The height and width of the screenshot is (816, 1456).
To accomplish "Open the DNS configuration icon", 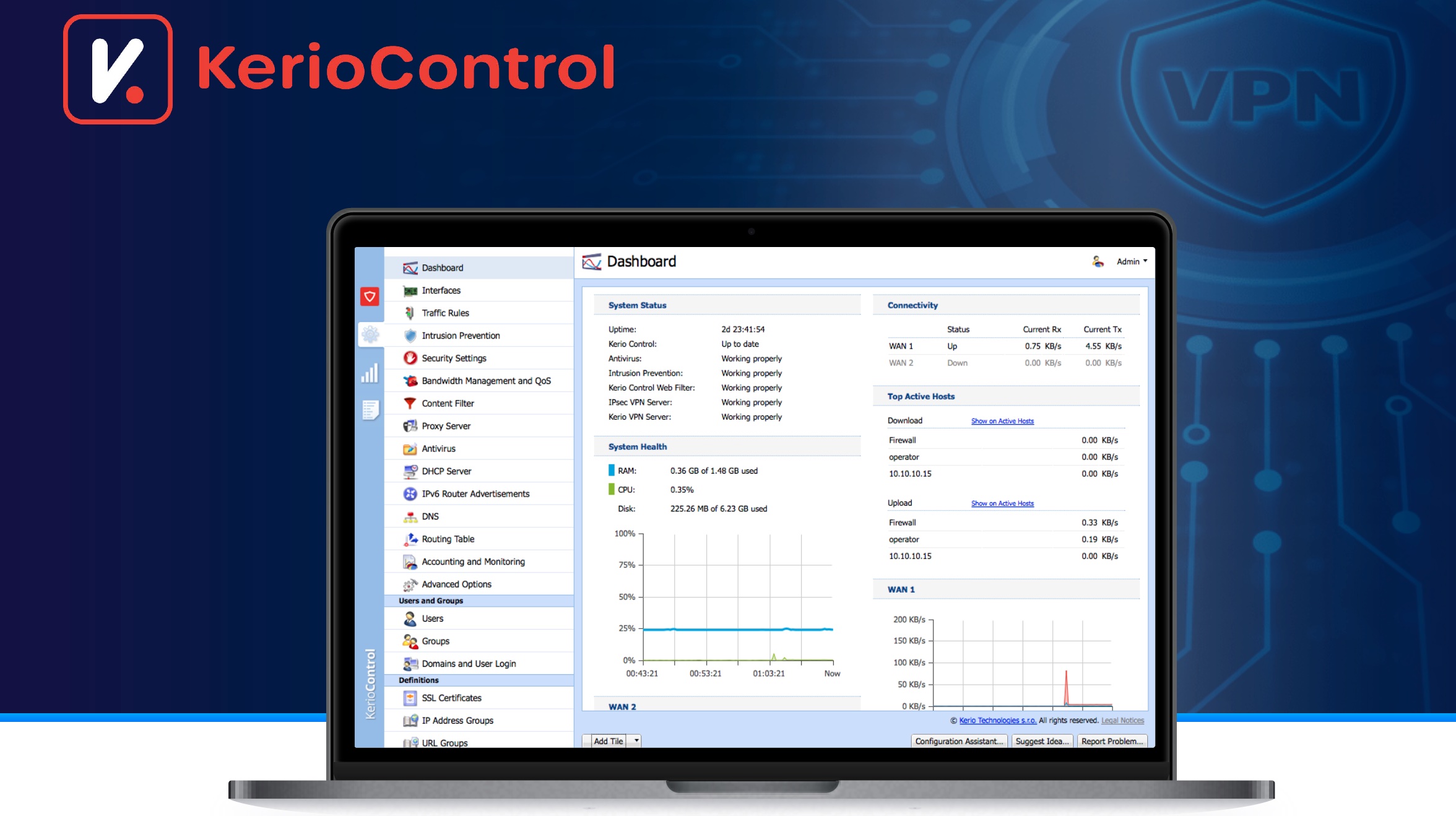I will [410, 516].
